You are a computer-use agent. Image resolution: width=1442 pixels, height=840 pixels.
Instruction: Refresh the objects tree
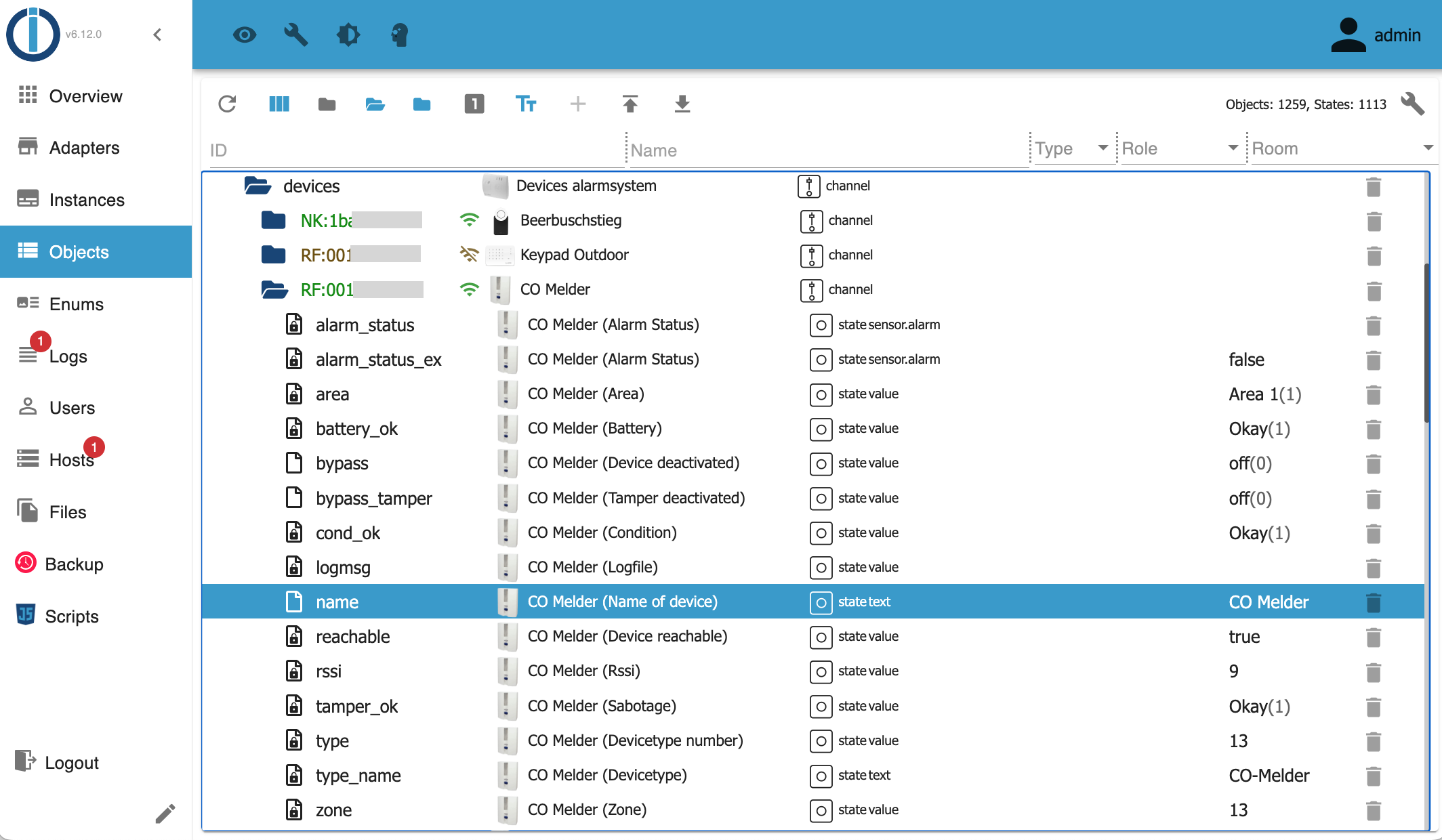[227, 104]
